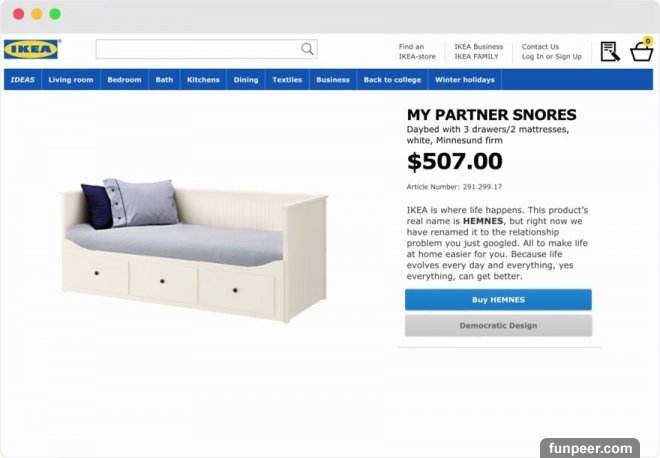
Task: Click the red close window dot
Action: [x=19, y=14]
